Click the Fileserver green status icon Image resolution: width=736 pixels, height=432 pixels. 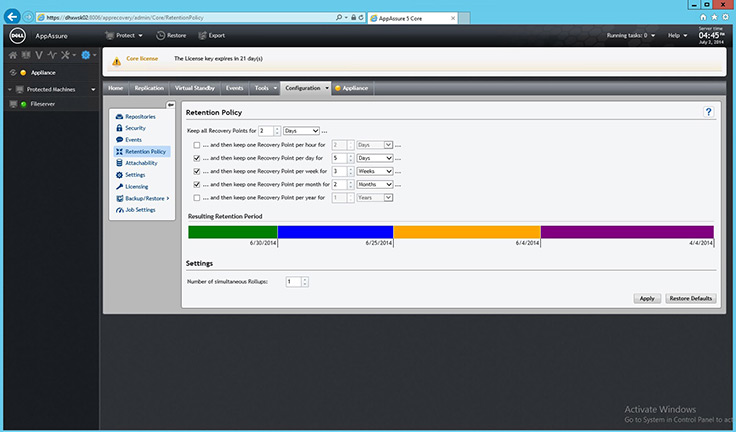[x=23, y=104]
